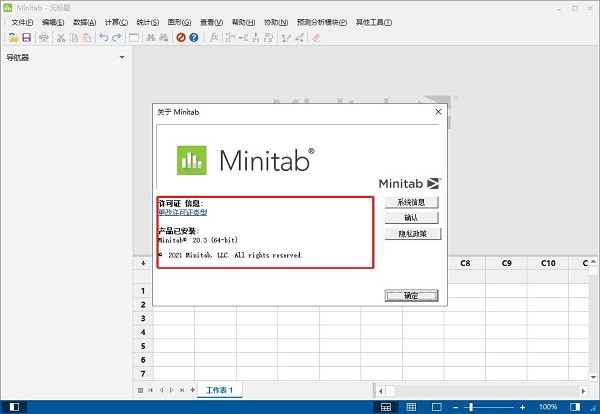Click the Open file folder icon
The height and width of the screenshot is (414, 600).
click(13, 37)
